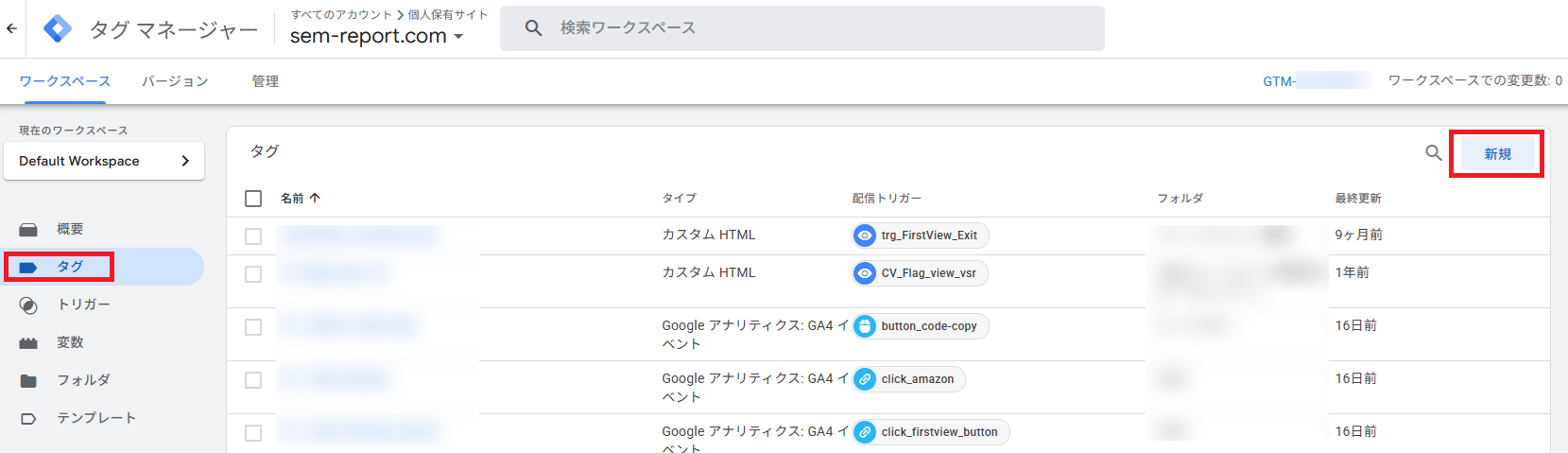Click the back arrow icon

tap(11, 28)
